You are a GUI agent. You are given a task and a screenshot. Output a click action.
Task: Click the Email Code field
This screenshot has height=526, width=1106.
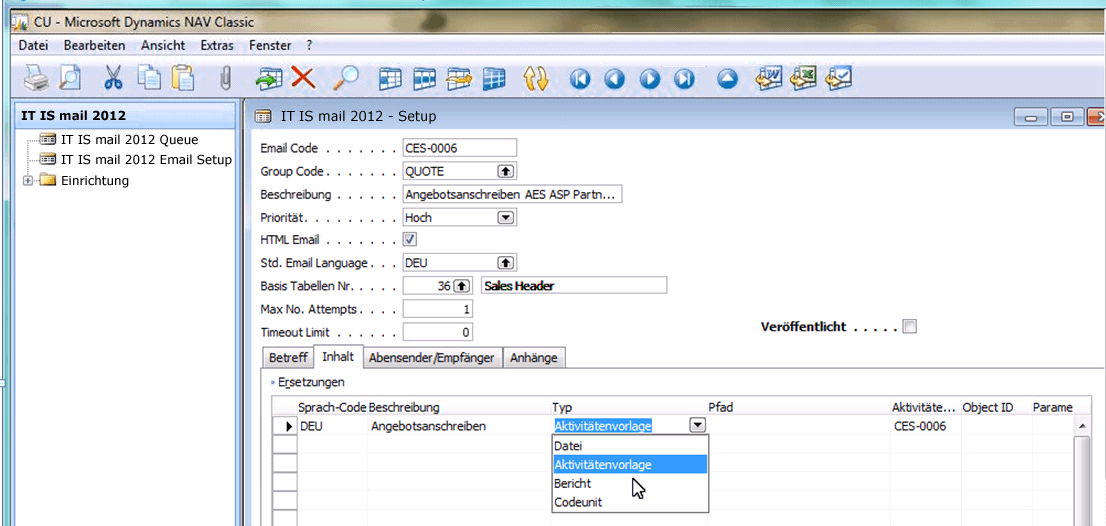click(x=459, y=148)
